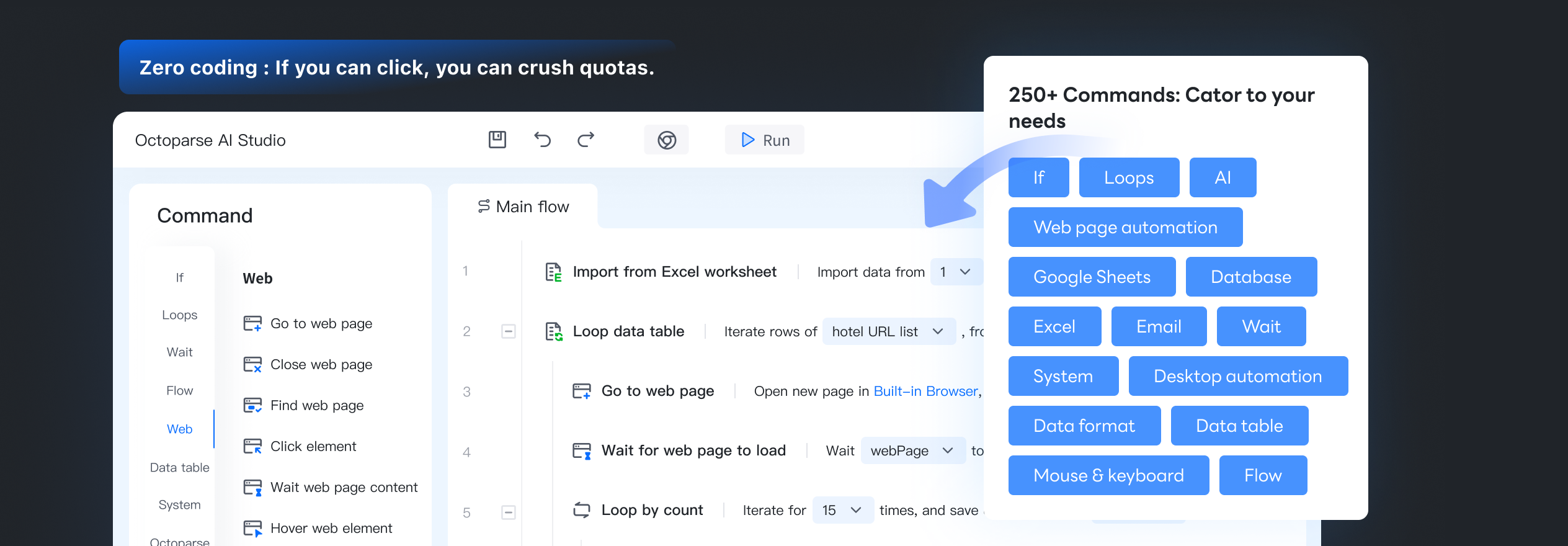Run the workflow

point(765,140)
